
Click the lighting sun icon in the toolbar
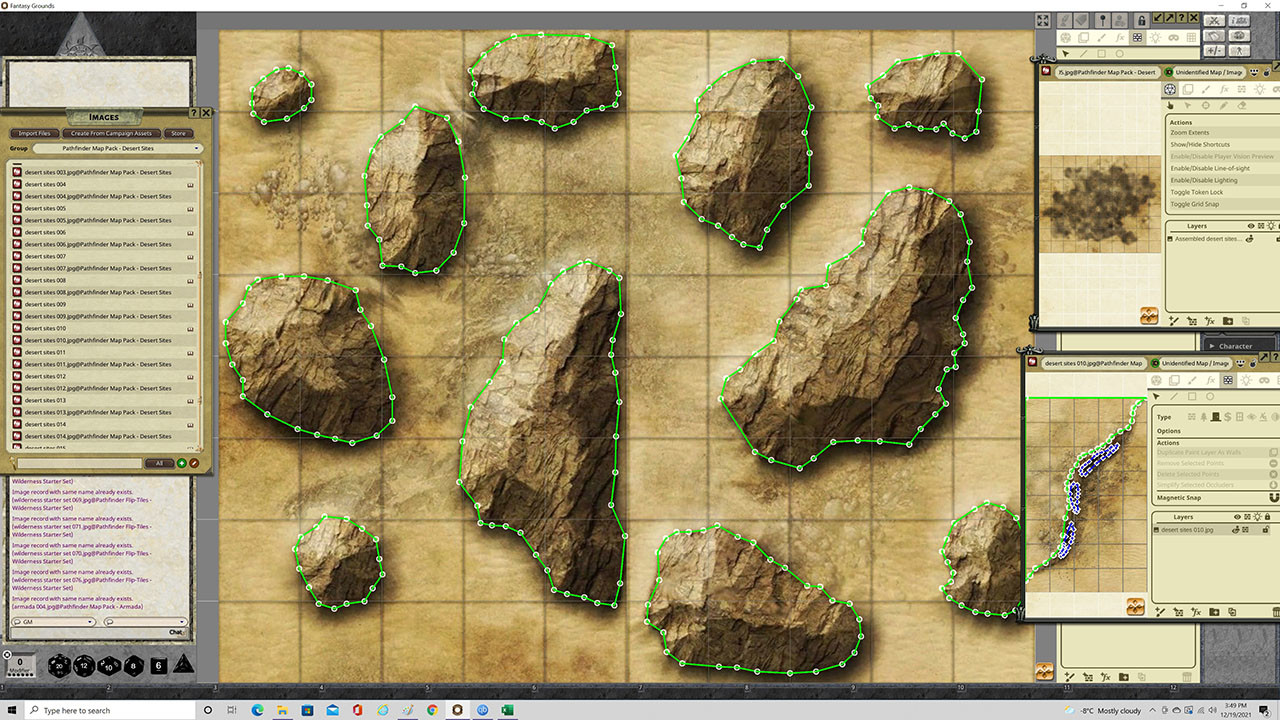click(1155, 38)
